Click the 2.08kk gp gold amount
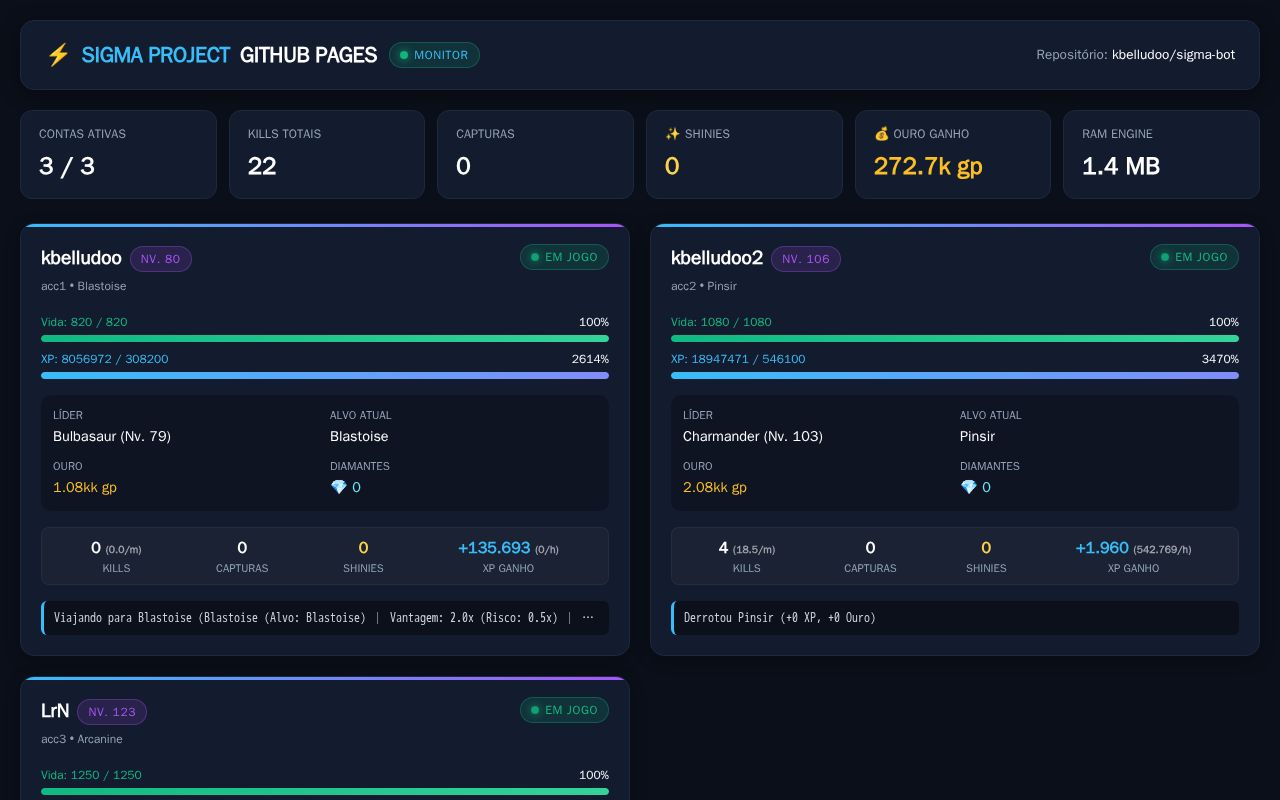This screenshot has width=1280, height=800. coord(715,487)
